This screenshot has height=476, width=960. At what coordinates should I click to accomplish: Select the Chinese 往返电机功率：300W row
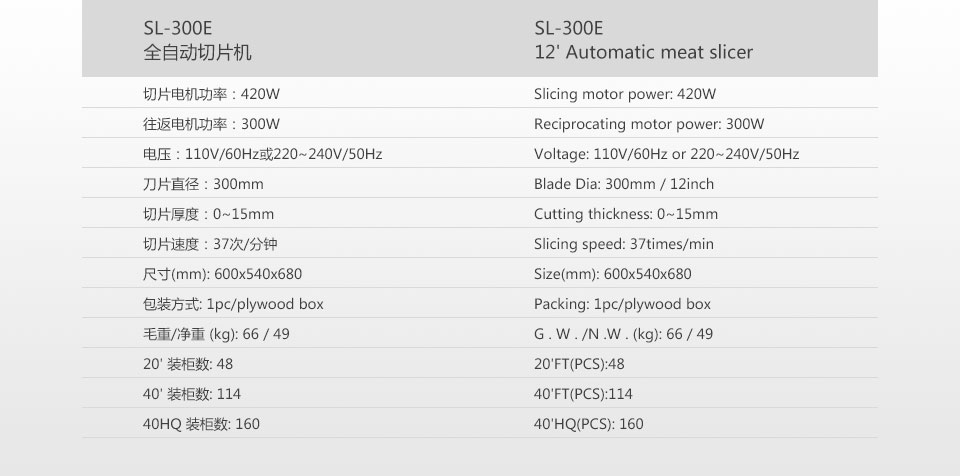click(211, 124)
